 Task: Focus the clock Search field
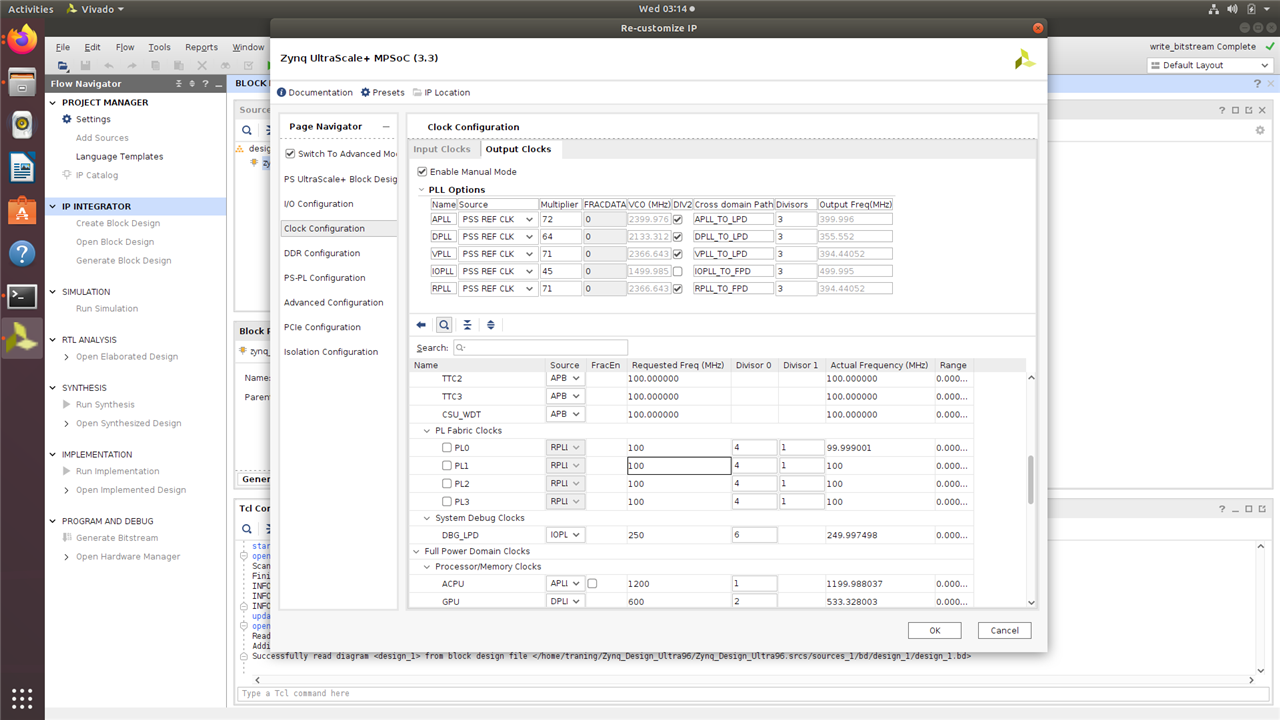[x=540, y=348]
